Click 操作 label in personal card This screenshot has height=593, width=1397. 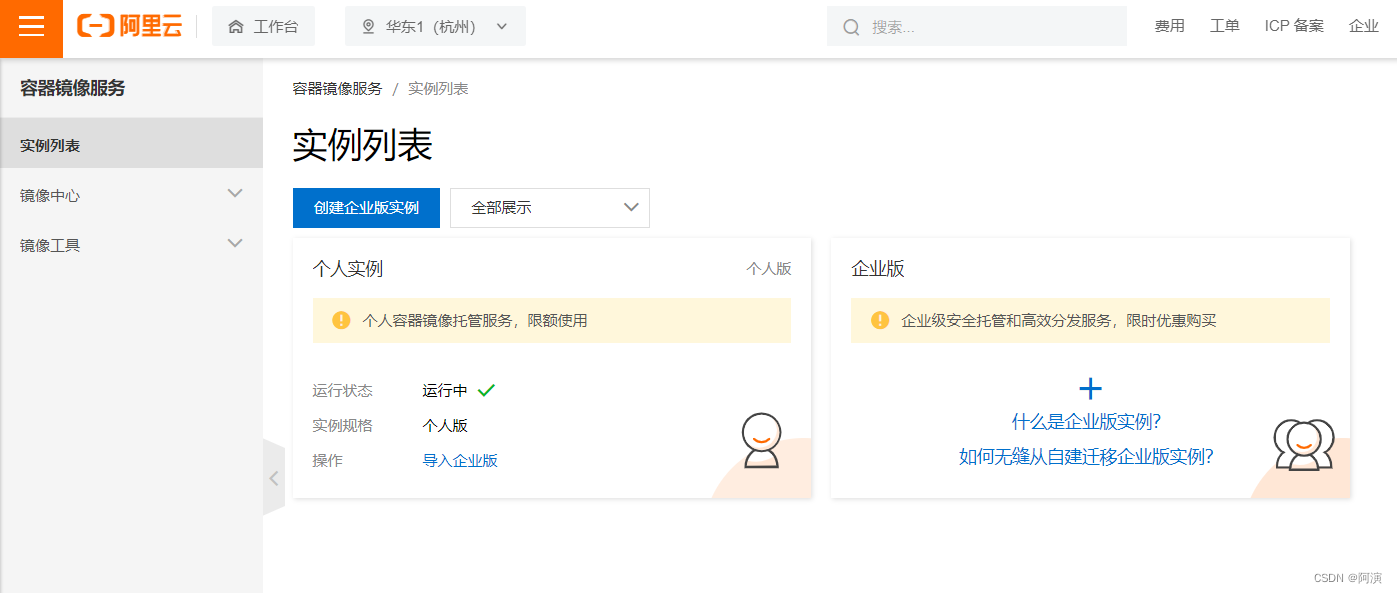pos(327,460)
